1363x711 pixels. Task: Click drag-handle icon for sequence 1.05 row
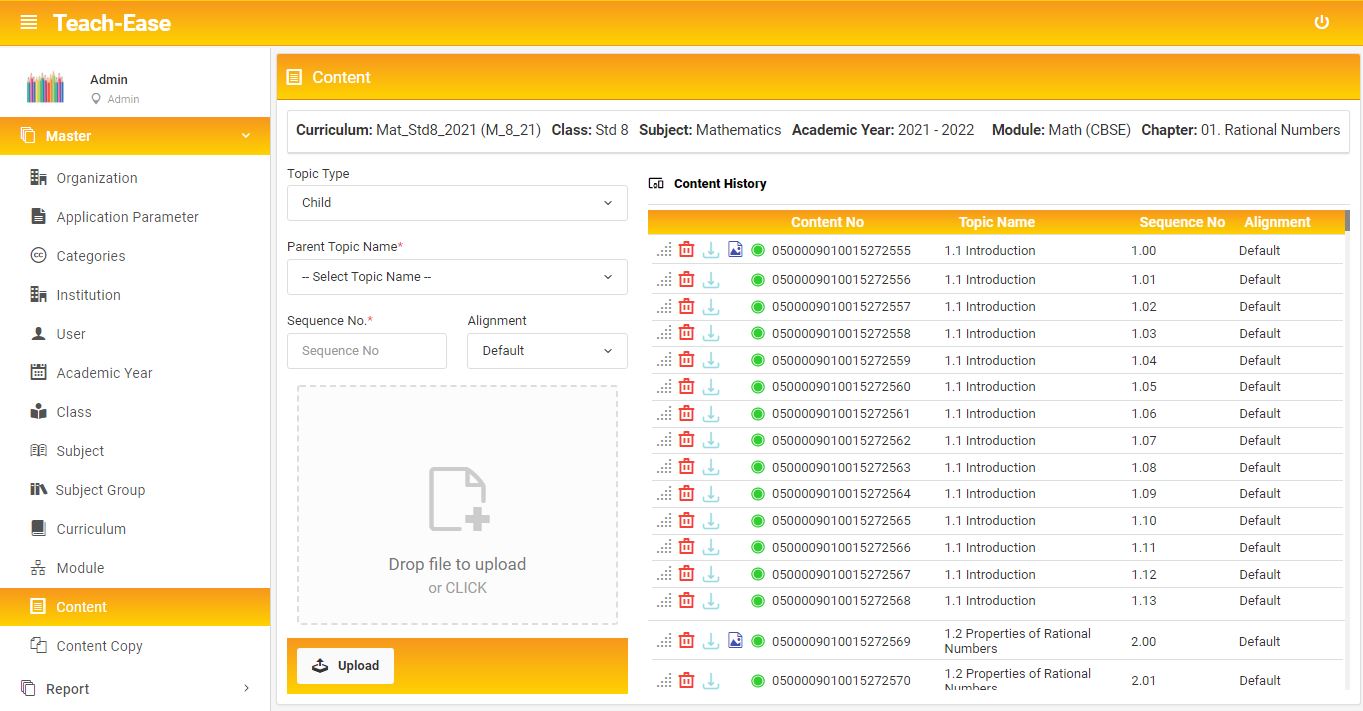tap(664, 387)
